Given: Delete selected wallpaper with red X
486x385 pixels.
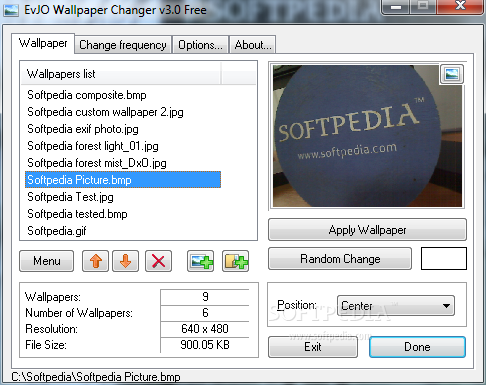Looking at the screenshot, I should coord(158,261).
